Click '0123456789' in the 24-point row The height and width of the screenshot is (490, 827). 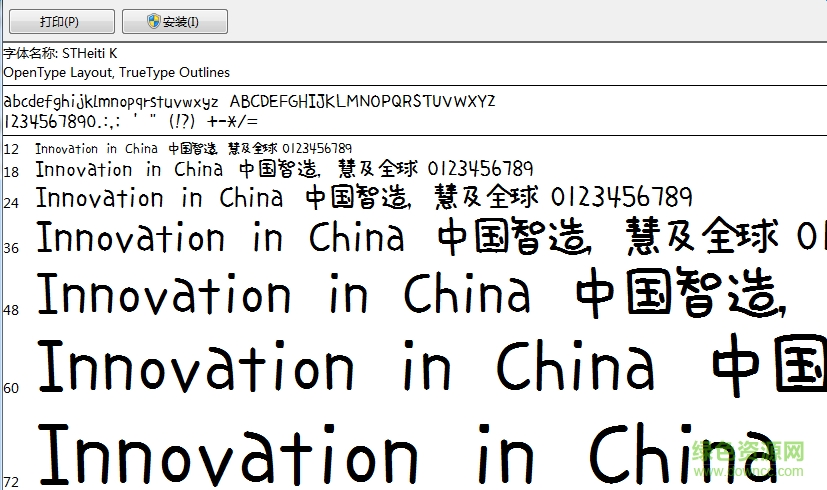point(622,197)
